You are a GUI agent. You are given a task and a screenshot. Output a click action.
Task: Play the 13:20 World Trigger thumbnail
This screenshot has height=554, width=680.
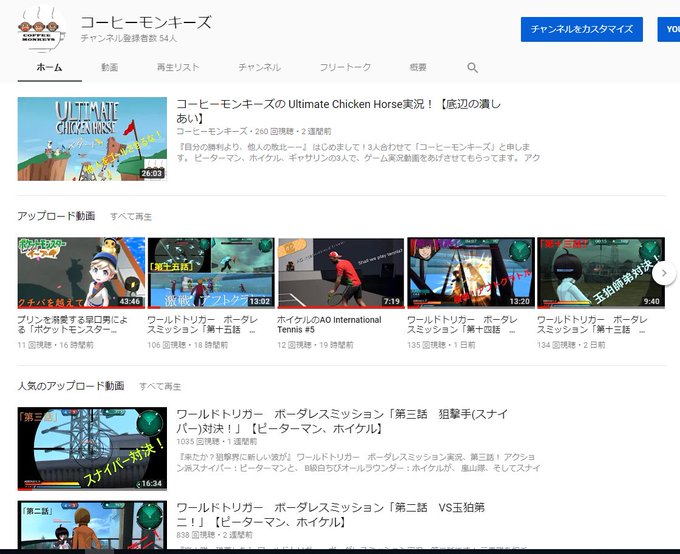(471, 273)
